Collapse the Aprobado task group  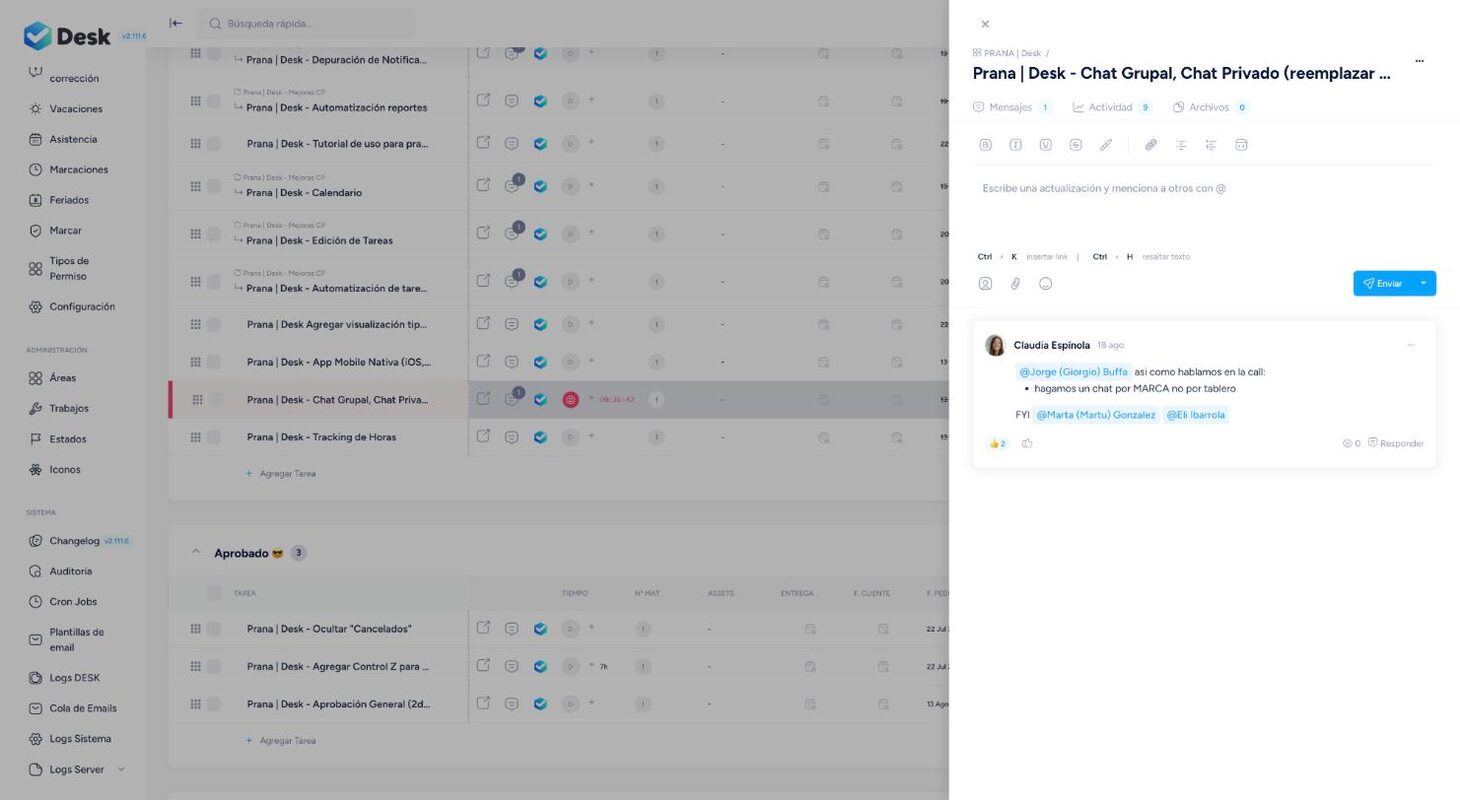pos(196,552)
